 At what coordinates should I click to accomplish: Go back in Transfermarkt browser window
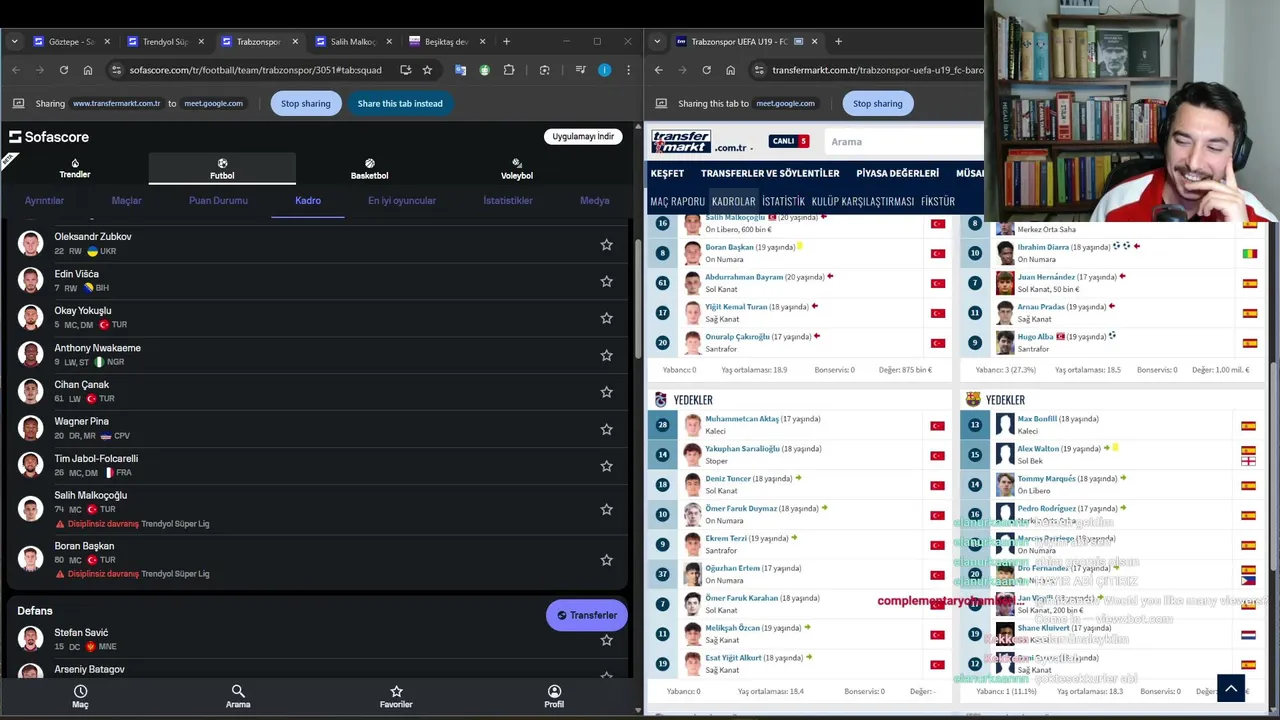tap(658, 70)
